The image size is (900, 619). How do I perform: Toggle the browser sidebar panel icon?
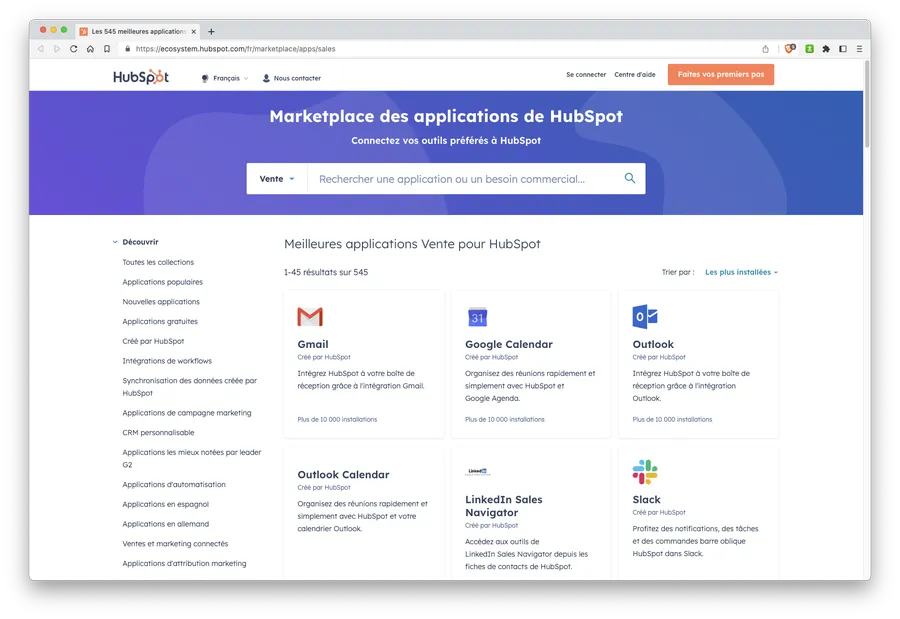(843, 49)
